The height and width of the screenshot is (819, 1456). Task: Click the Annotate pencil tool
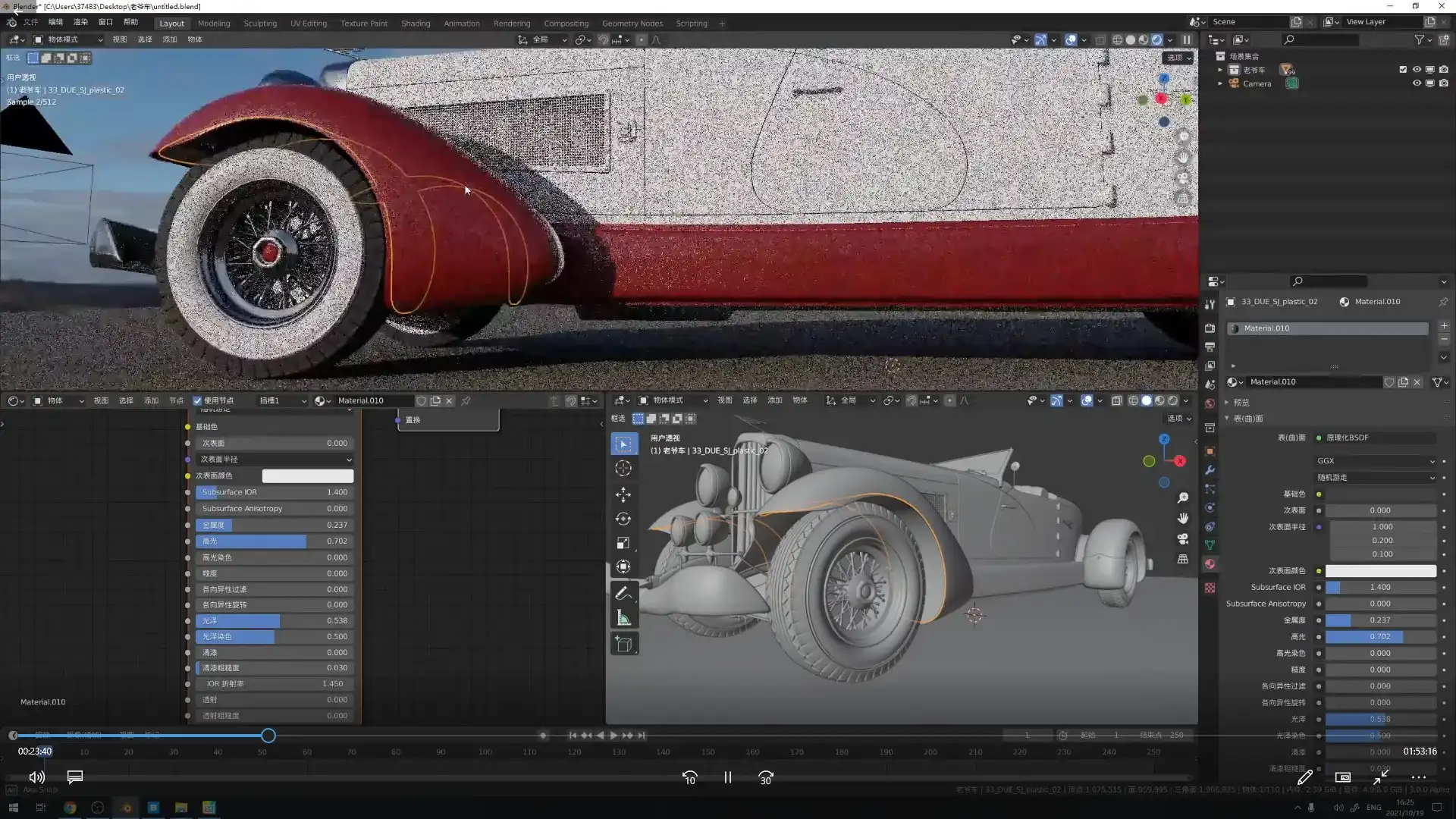click(623, 593)
